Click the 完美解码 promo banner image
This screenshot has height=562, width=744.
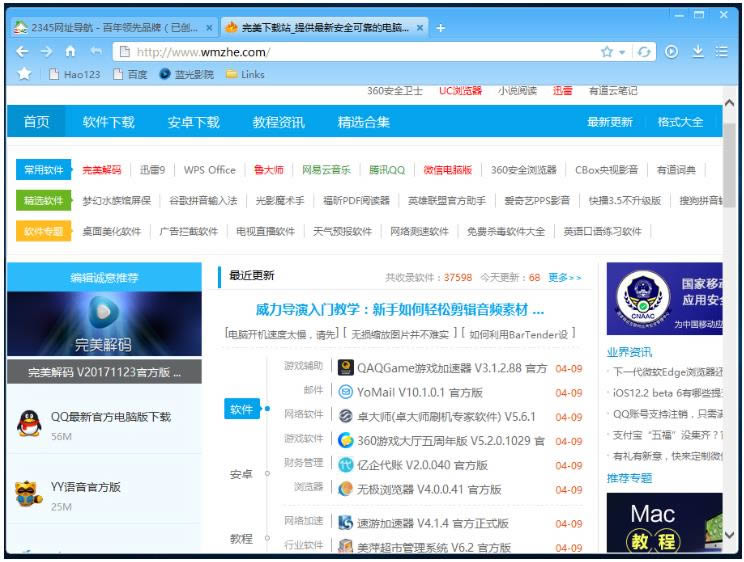pos(104,324)
